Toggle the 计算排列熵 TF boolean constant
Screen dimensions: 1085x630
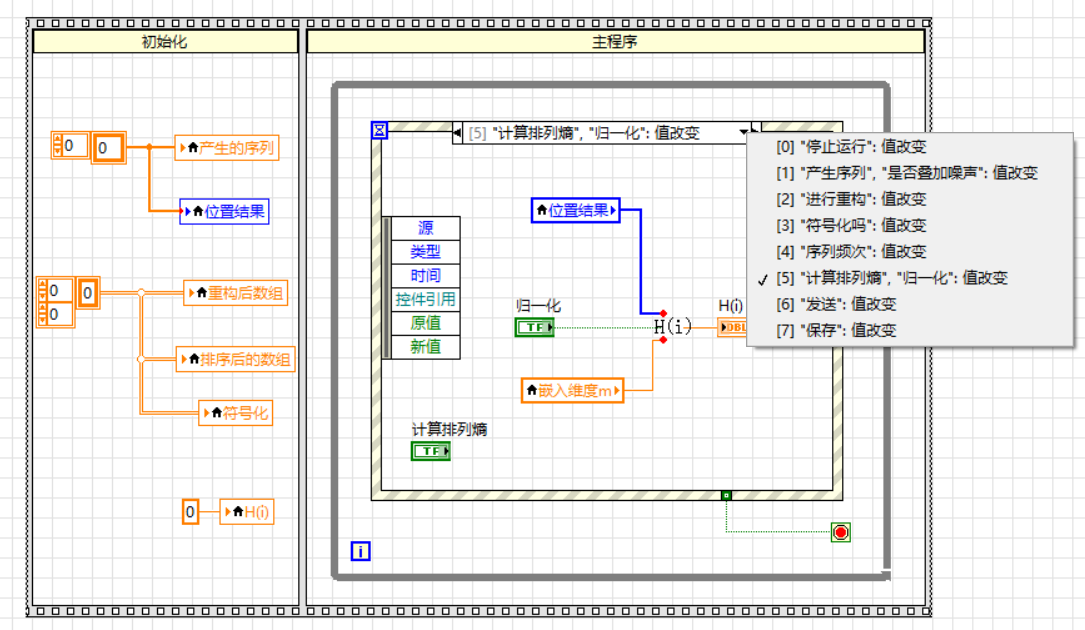[x=431, y=451]
